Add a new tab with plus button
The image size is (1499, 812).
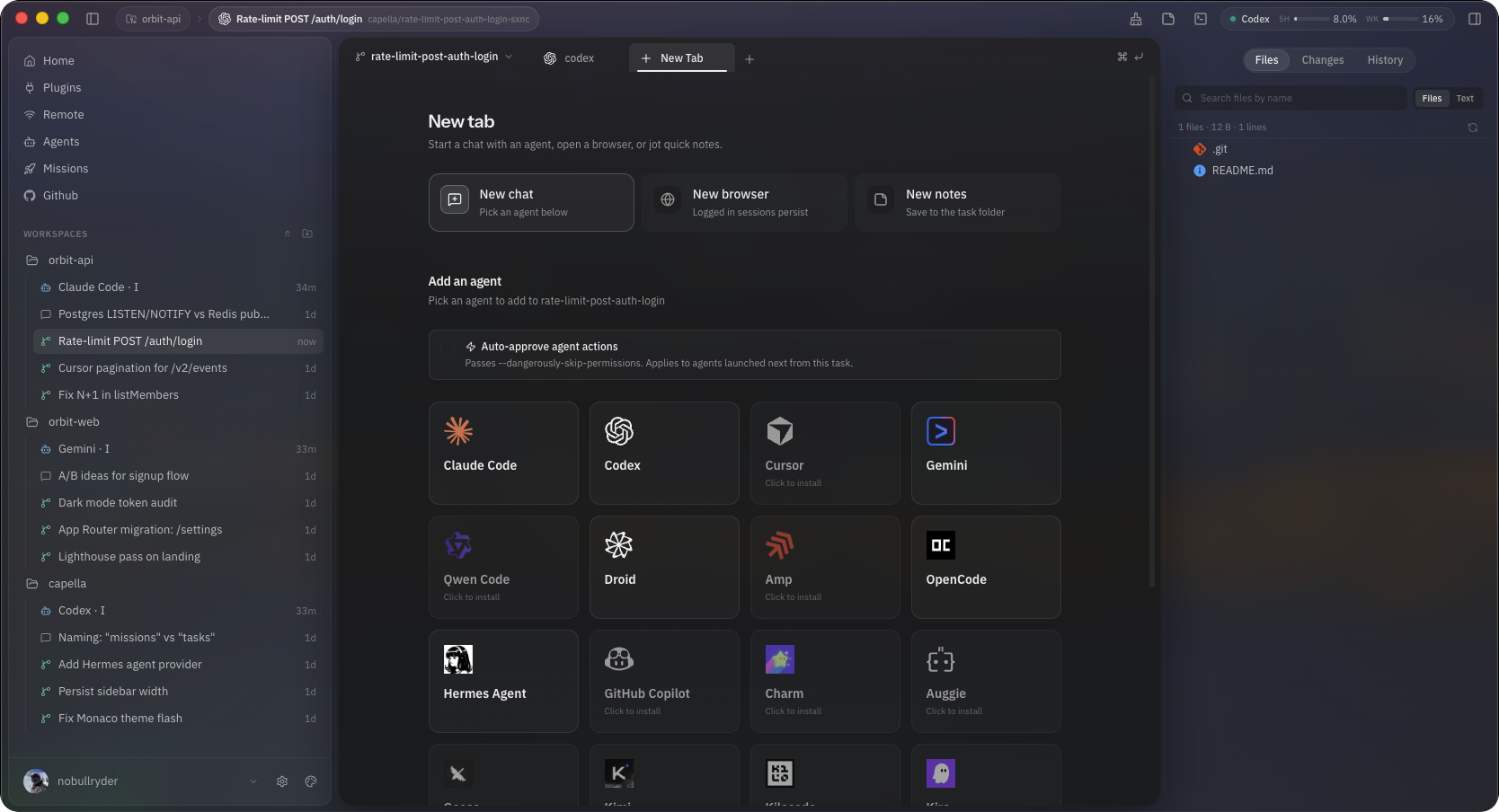pos(749,59)
